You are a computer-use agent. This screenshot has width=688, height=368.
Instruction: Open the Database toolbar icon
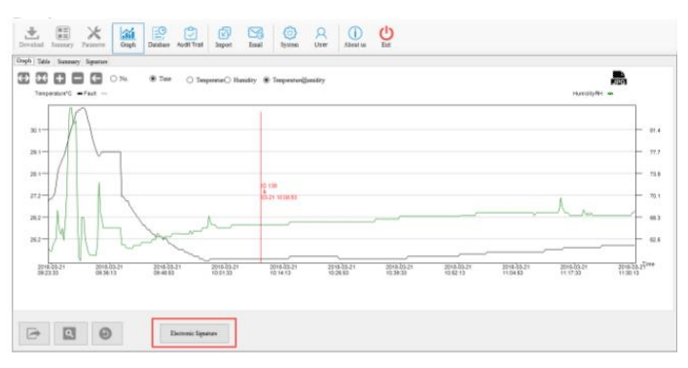click(159, 37)
